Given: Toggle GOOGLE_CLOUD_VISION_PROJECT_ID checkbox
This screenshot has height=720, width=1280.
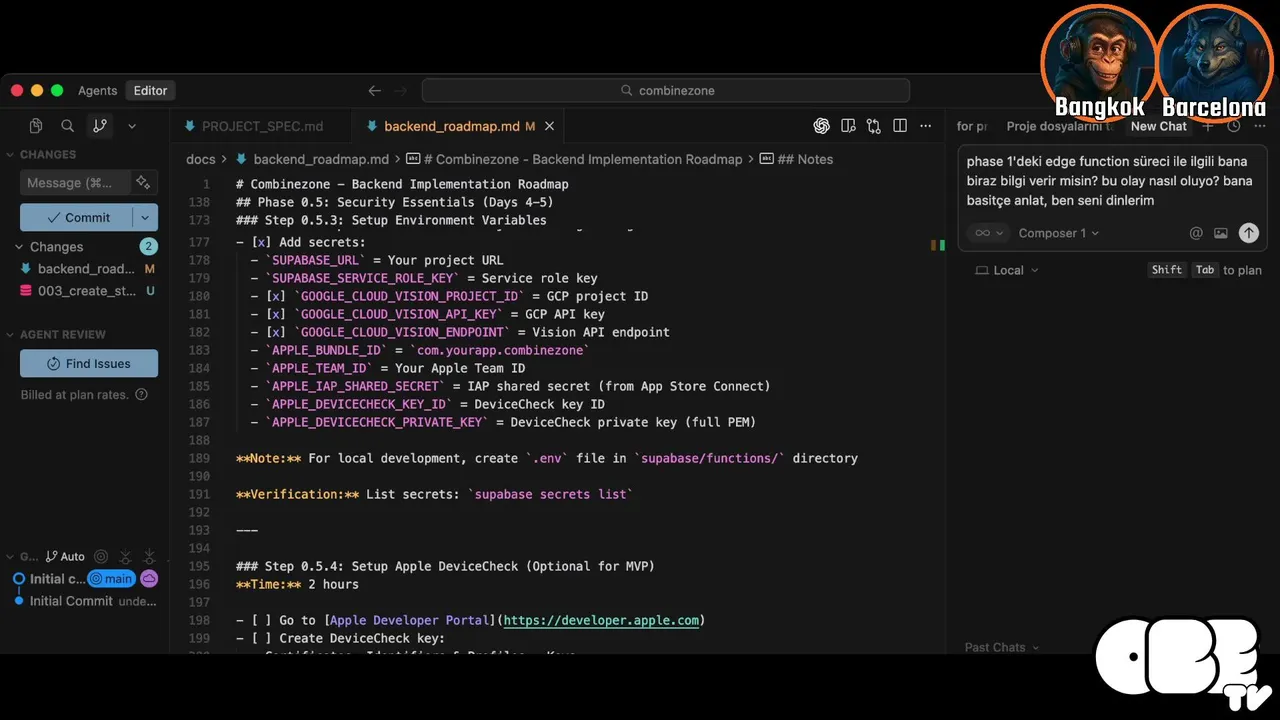Looking at the screenshot, I should pos(276,296).
